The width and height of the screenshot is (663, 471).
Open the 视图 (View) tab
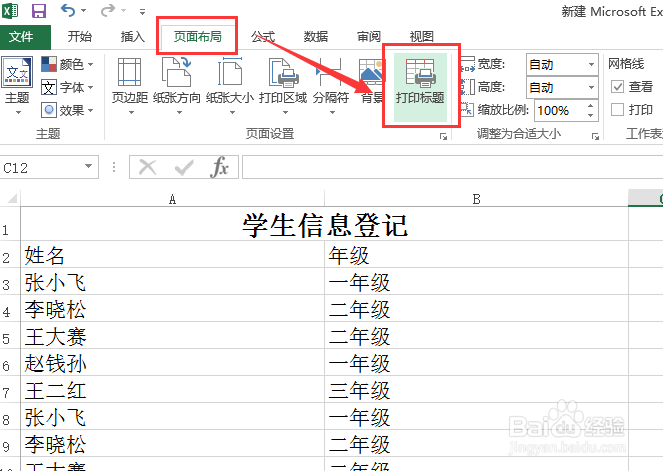422,37
